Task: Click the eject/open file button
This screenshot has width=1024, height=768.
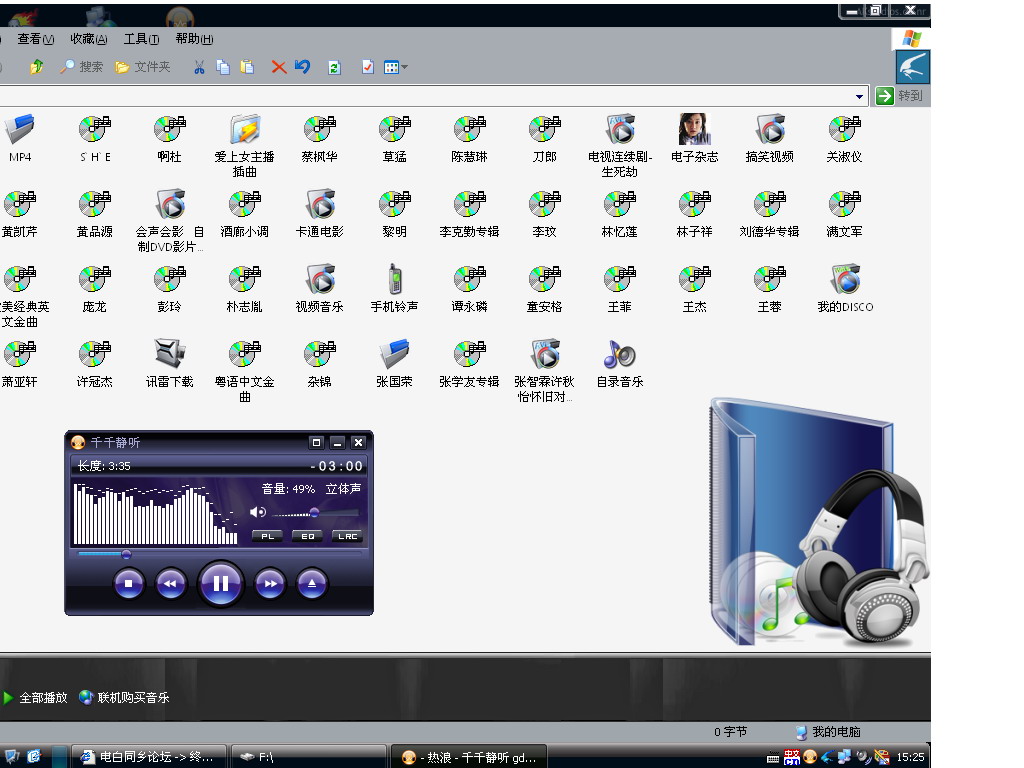Action: coord(313,583)
